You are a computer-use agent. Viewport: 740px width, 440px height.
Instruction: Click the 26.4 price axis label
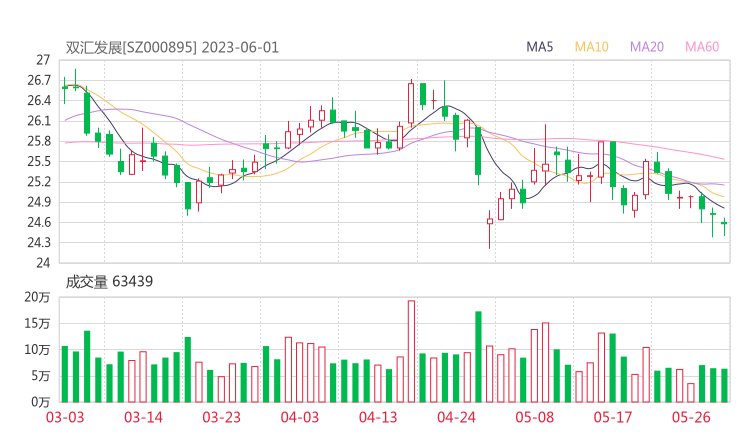[39, 101]
